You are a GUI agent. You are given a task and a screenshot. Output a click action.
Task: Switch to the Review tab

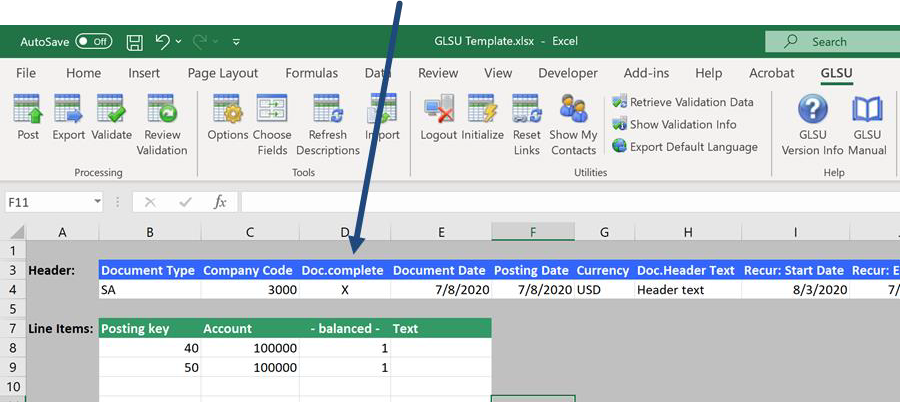pos(438,74)
